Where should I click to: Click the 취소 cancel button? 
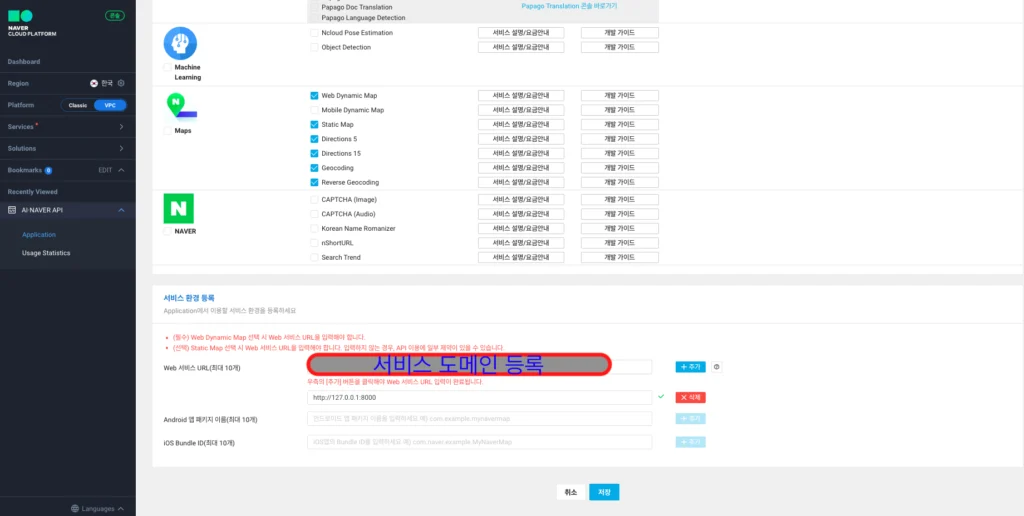tap(571, 492)
